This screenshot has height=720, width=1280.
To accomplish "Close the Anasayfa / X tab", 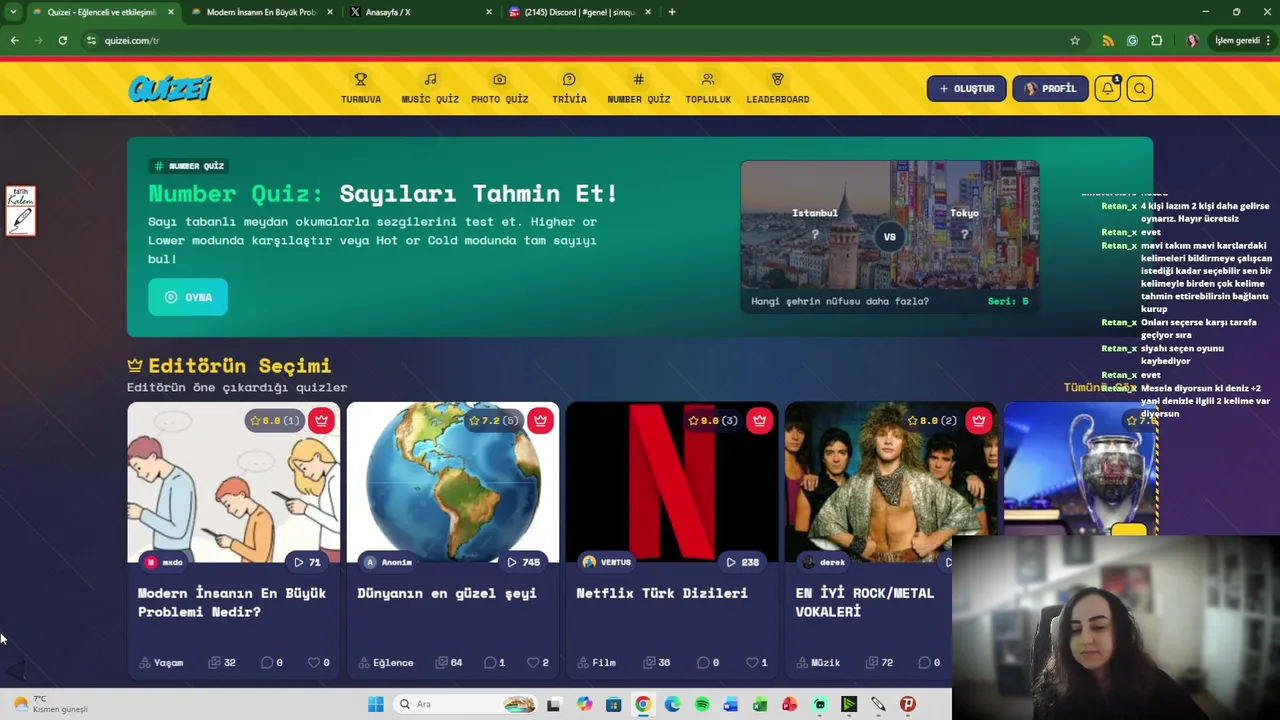I will [x=489, y=12].
